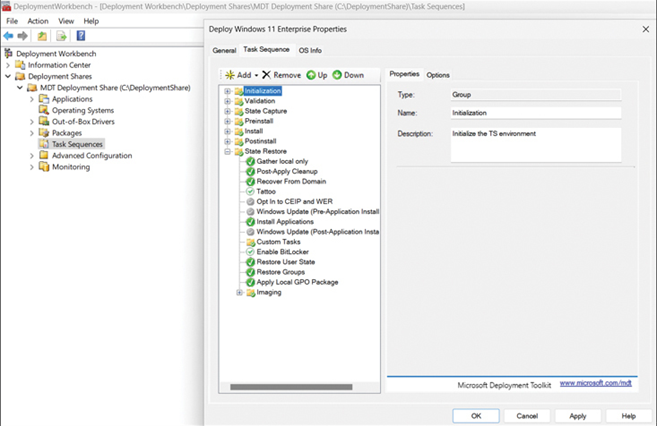Screen dimensions: 657x429
Task: Click the OK button
Action: [476, 416]
